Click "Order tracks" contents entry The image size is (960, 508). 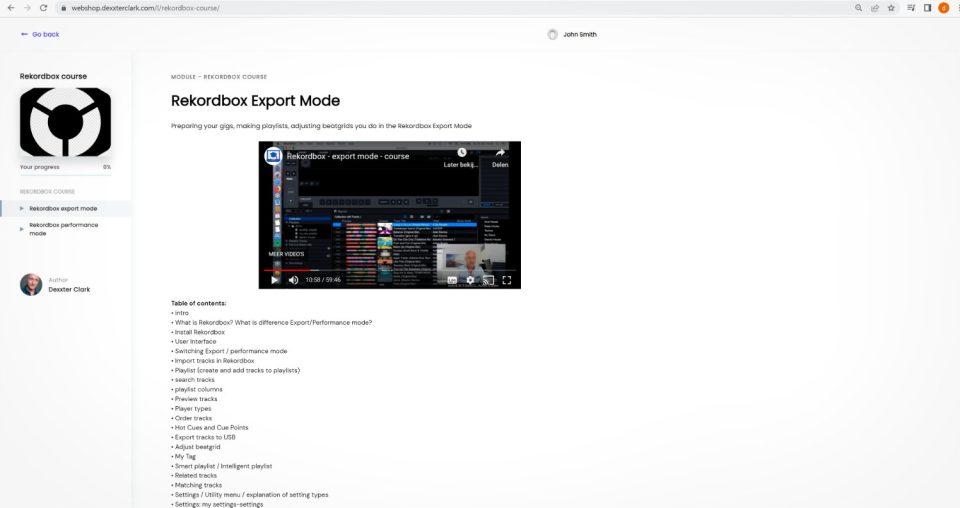[193, 418]
